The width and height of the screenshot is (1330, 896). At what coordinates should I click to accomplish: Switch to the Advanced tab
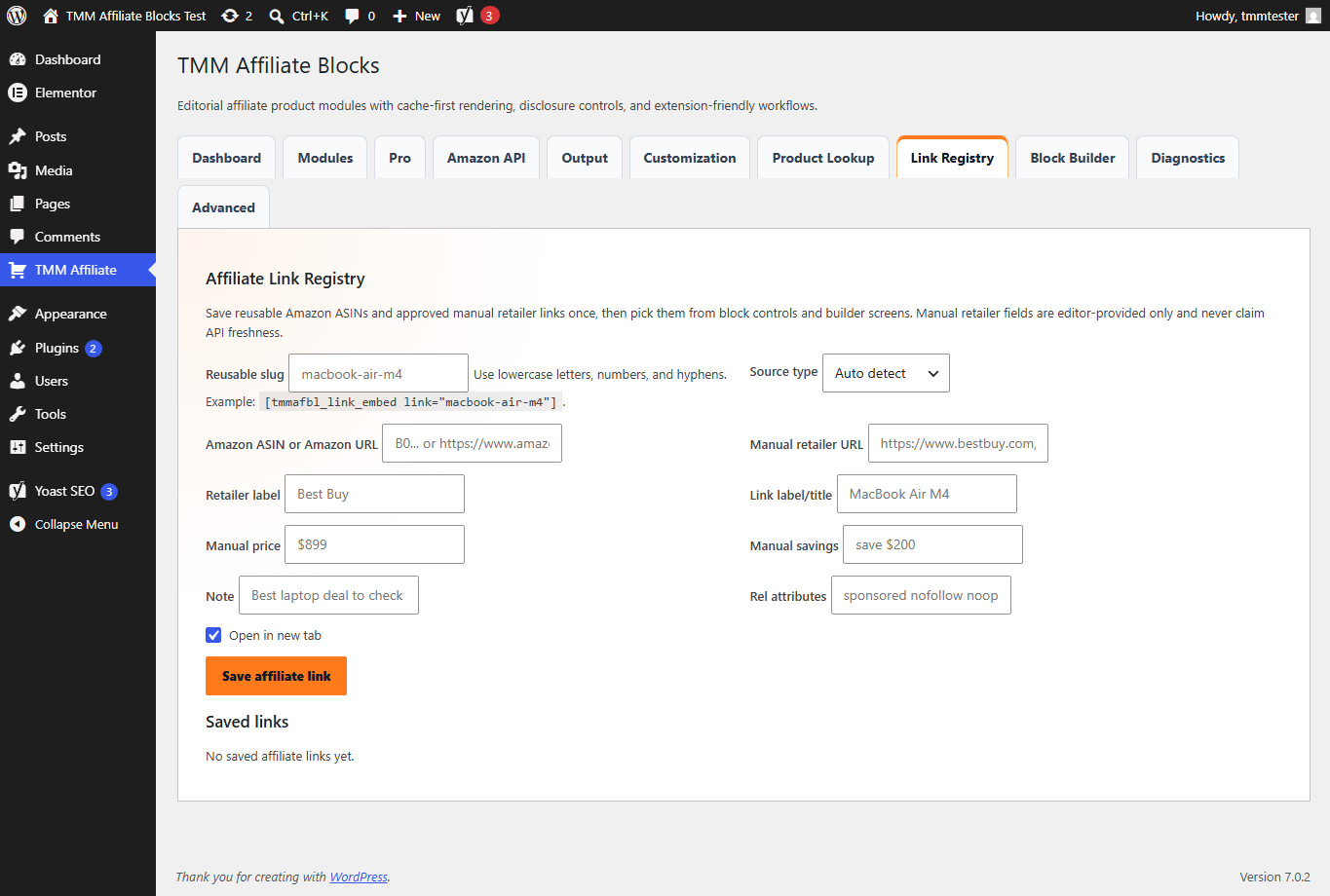pos(223,207)
